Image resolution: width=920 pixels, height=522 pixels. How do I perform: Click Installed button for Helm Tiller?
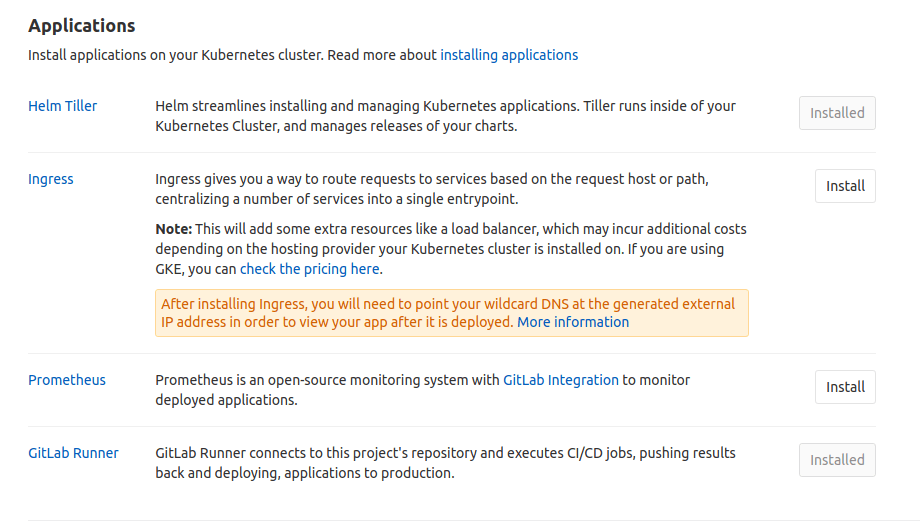pyautogui.click(x=837, y=113)
